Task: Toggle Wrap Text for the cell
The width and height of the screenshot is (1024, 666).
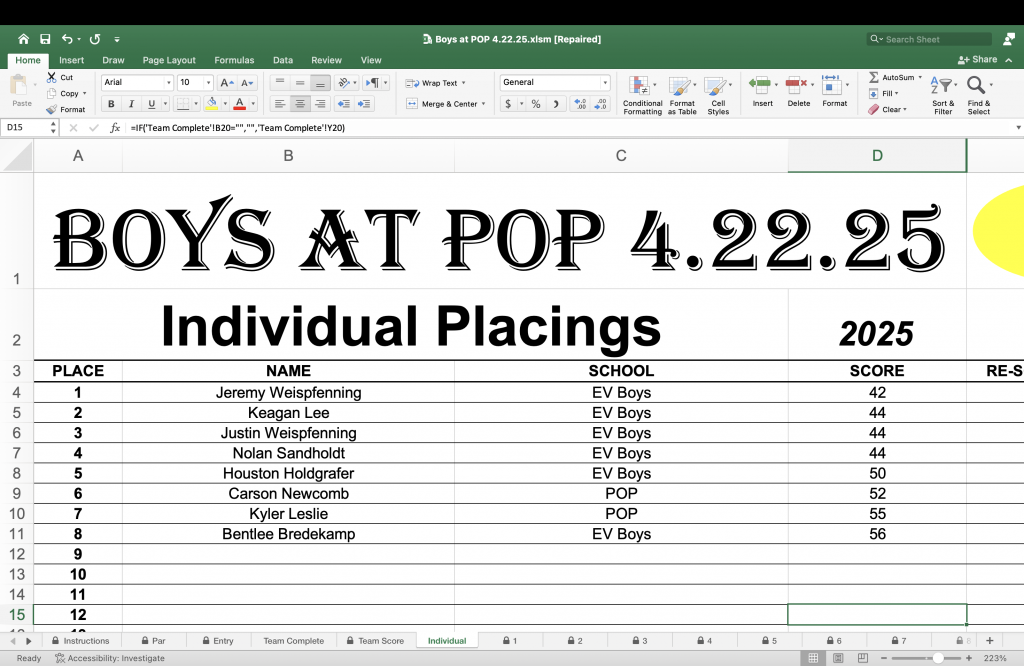Action: [x=435, y=83]
